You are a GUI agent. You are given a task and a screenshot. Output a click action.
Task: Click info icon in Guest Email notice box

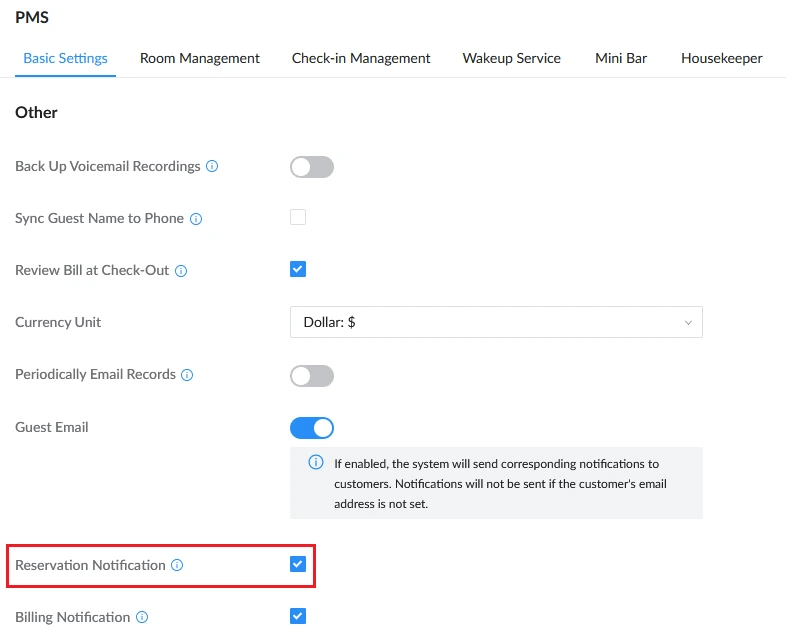pyautogui.click(x=316, y=462)
